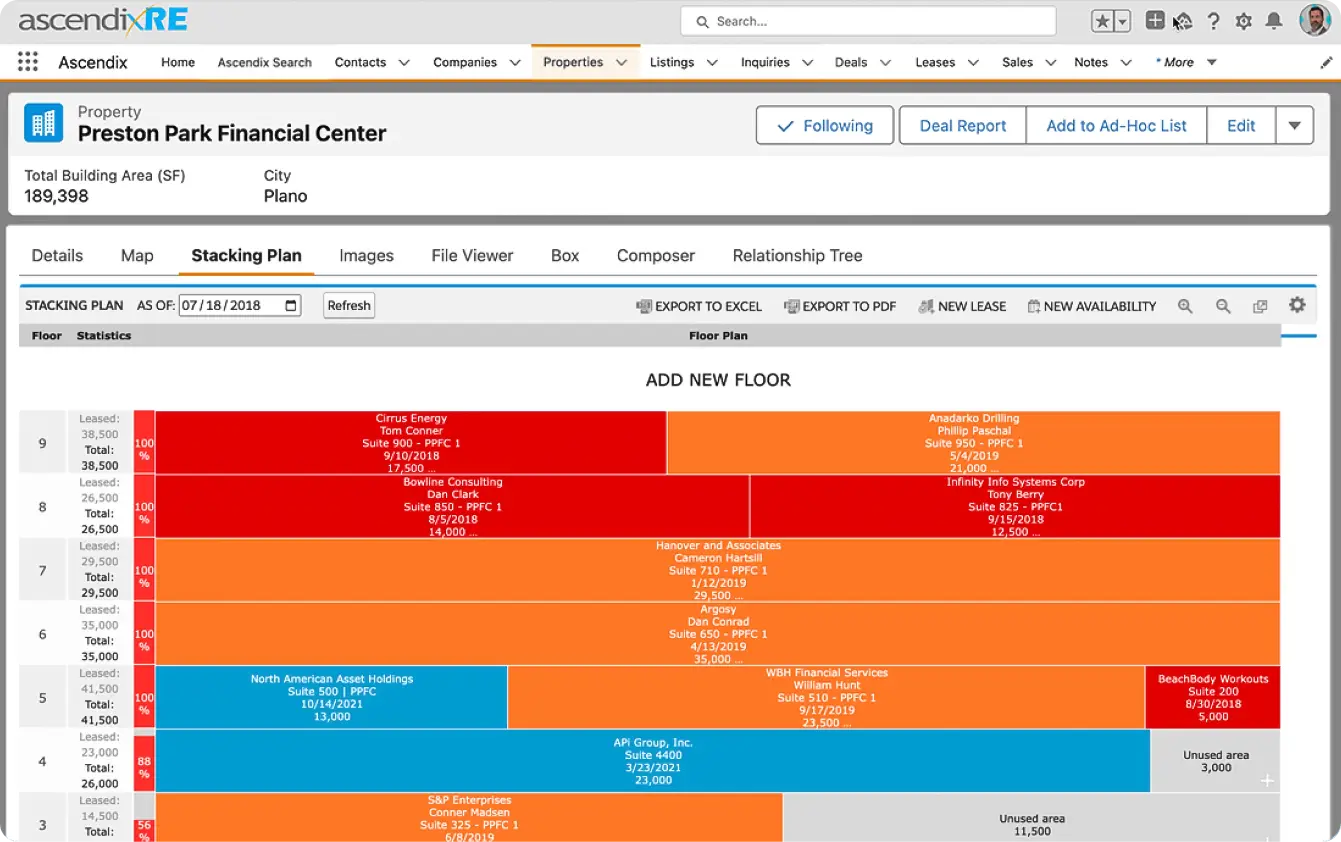This screenshot has height=842, width=1341.
Task: Add space to floor 4 unused area plus
Action: coord(1267,781)
